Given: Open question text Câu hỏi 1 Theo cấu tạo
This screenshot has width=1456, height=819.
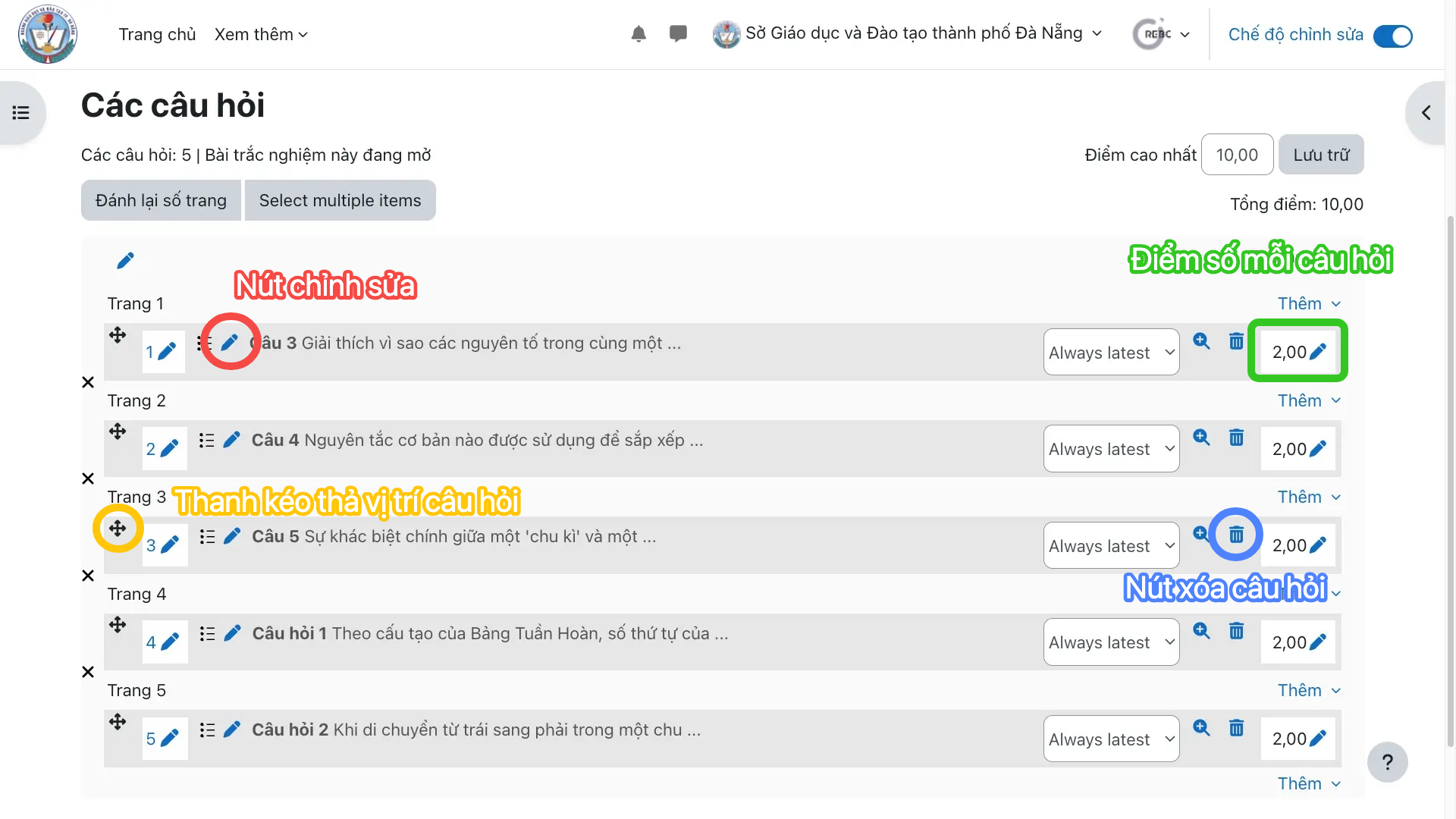Looking at the screenshot, I should pyautogui.click(x=490, y=633).
